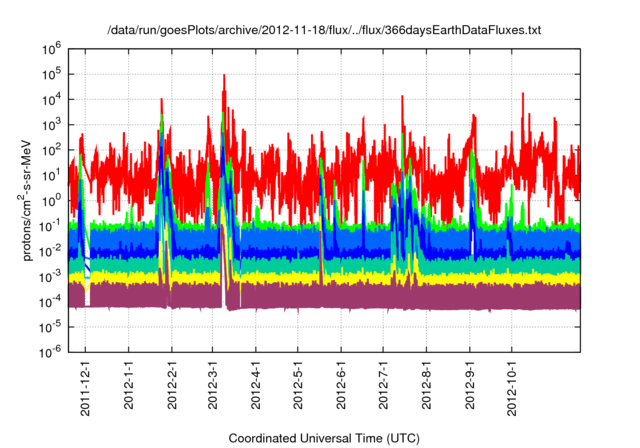Click the 10^3 y-axis tick label
The height and width of the screenshot is (448, 640).
(51, 125)
